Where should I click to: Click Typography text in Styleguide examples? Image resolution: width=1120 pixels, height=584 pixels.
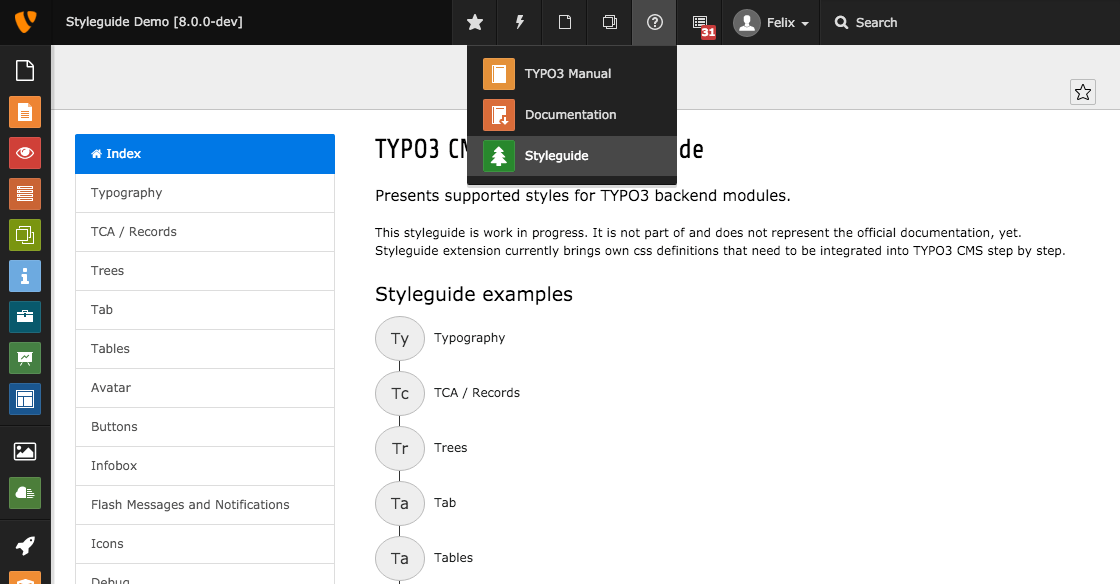click(469, 338)
